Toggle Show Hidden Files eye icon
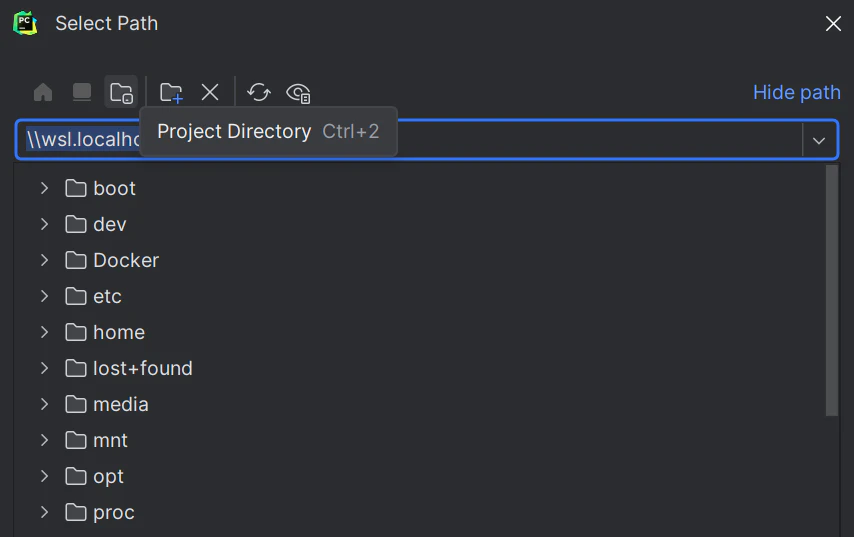Screen dimensions: 854x537 pyautogui.click(x=298, y=93)
